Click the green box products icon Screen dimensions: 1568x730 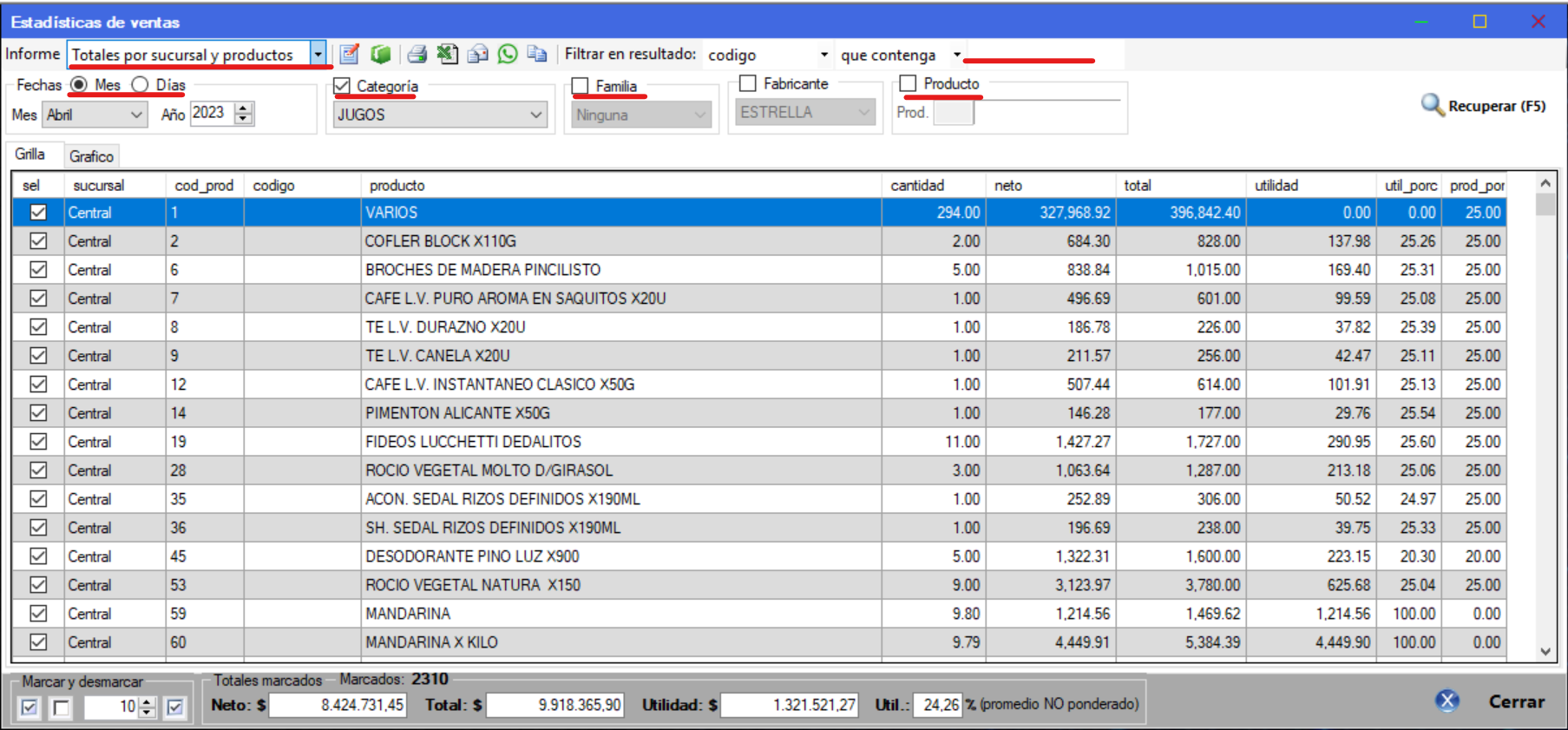click(x=380, y=55)
